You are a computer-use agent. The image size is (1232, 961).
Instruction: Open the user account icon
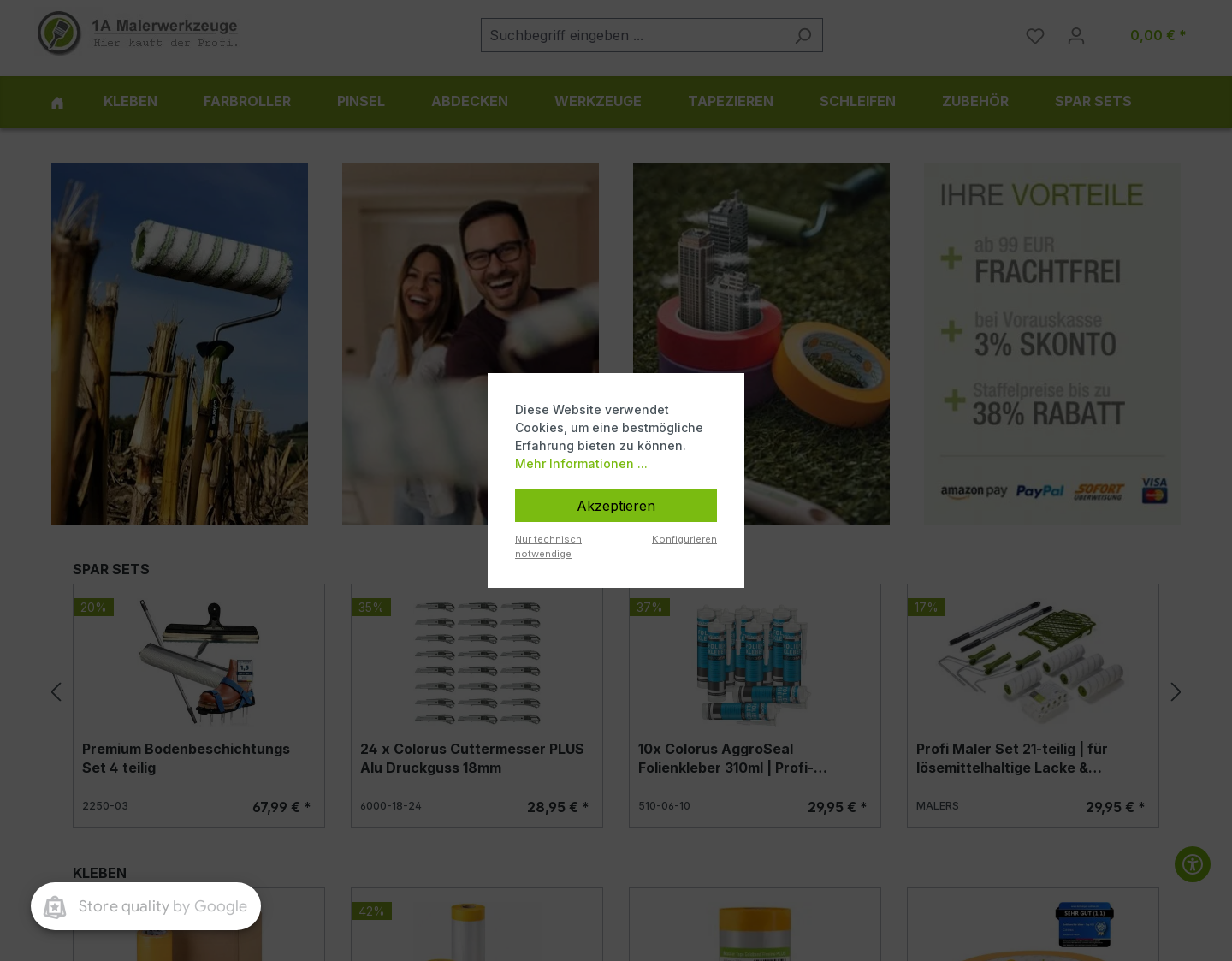pyautogui.click(x=1076, y=36)
